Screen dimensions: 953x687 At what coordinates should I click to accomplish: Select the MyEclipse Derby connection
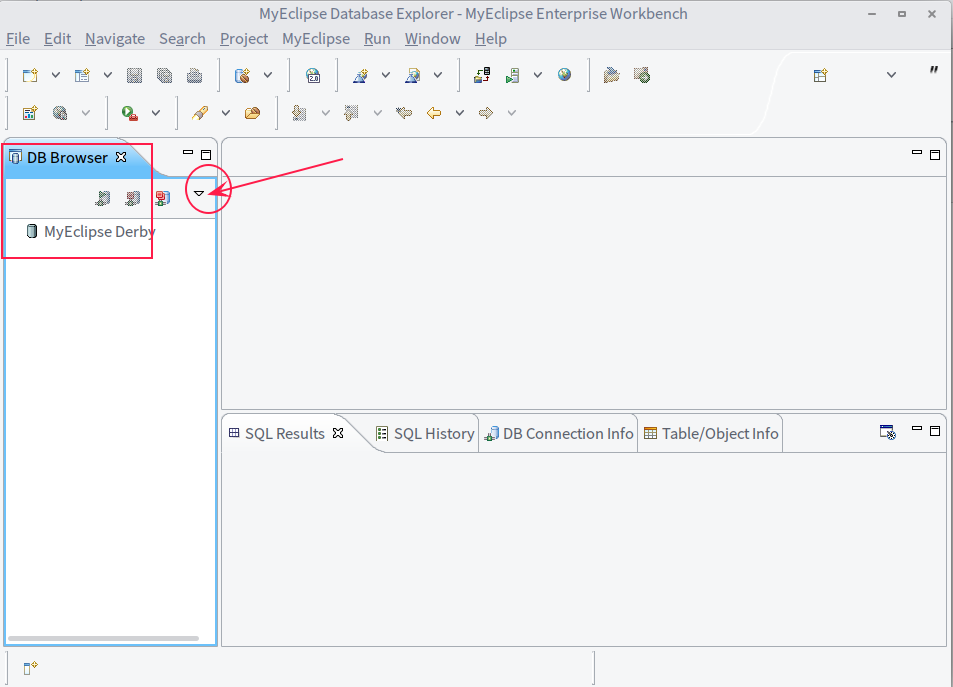pos(100,232)
